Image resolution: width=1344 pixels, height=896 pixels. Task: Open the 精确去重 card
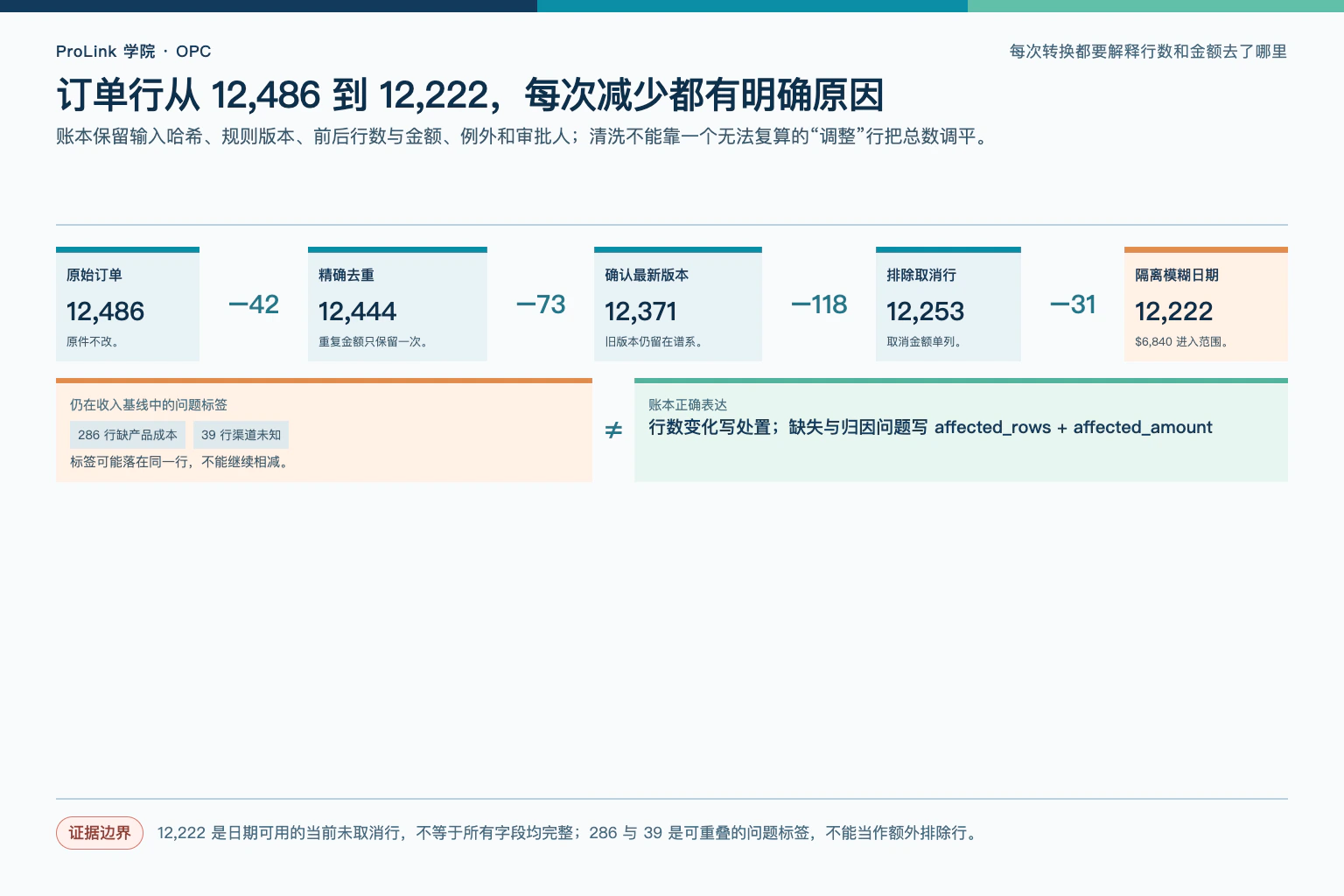[x=397, y=304]
